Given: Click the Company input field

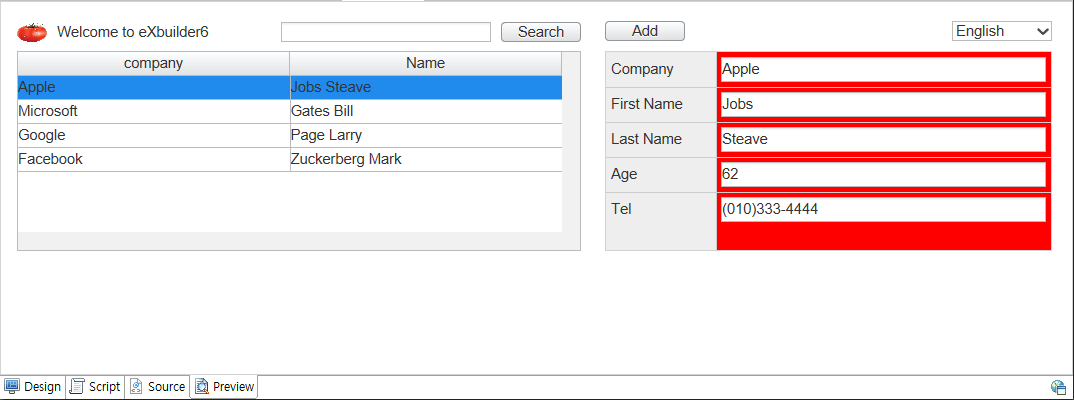Looking at the screenshot, I should pos(882,69).
